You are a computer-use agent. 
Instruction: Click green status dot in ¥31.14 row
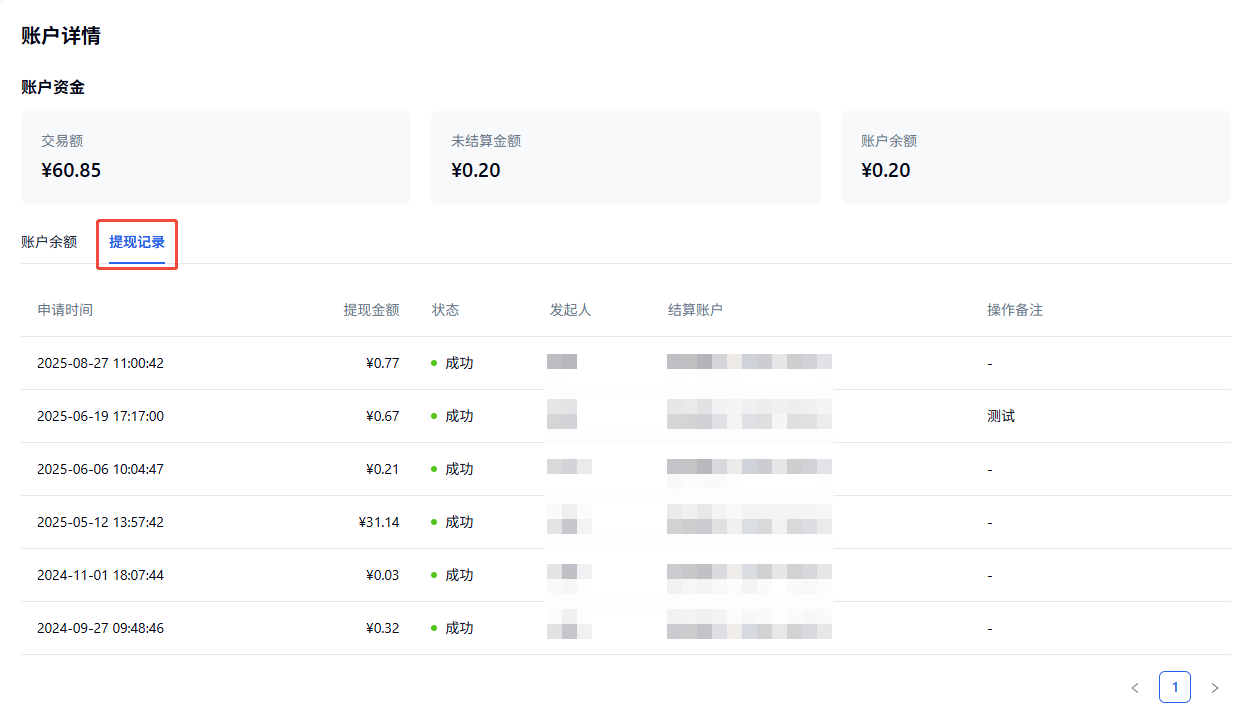(434, 522)
